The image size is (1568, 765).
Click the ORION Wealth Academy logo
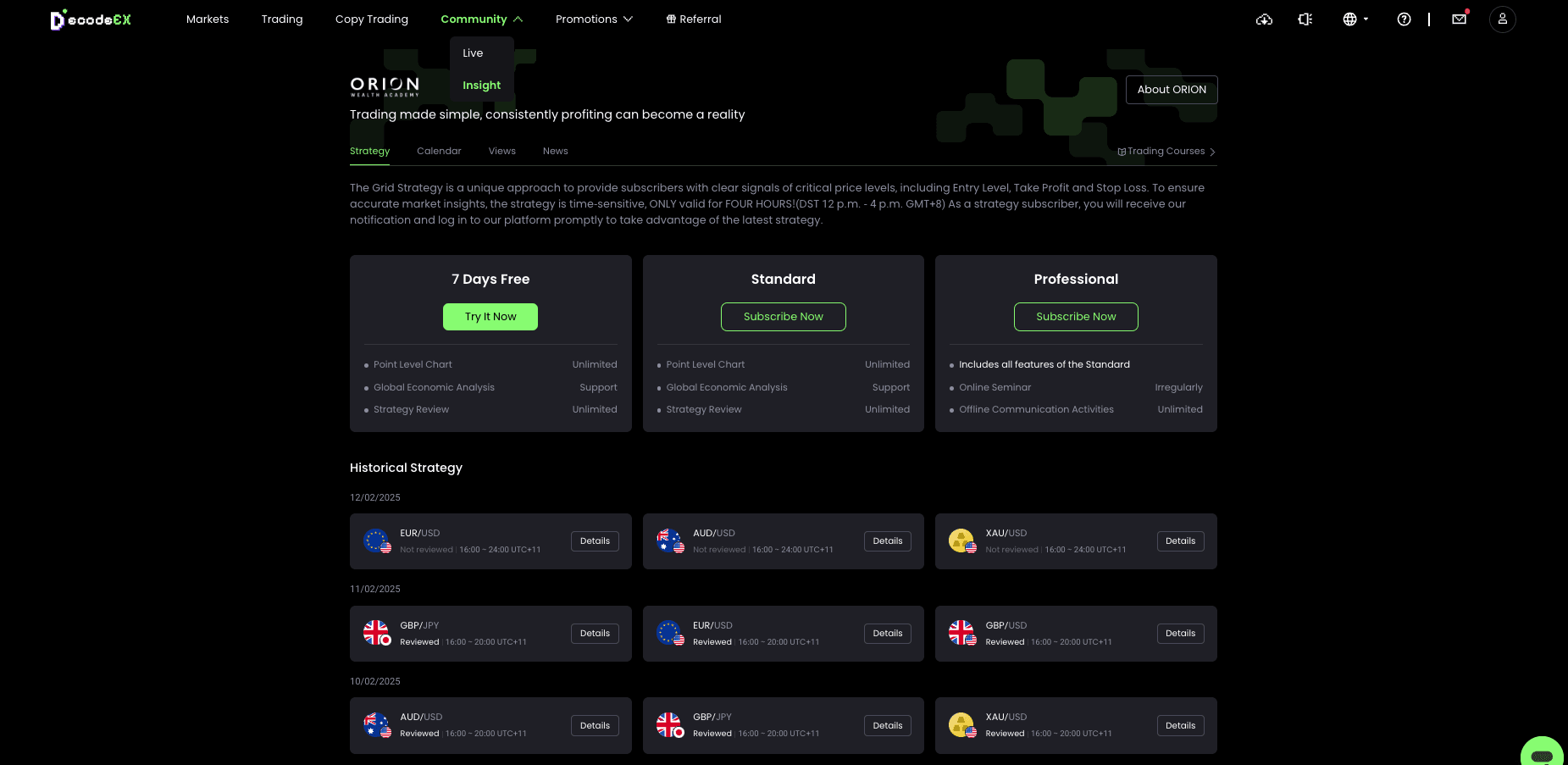click(x=385, y=86)
